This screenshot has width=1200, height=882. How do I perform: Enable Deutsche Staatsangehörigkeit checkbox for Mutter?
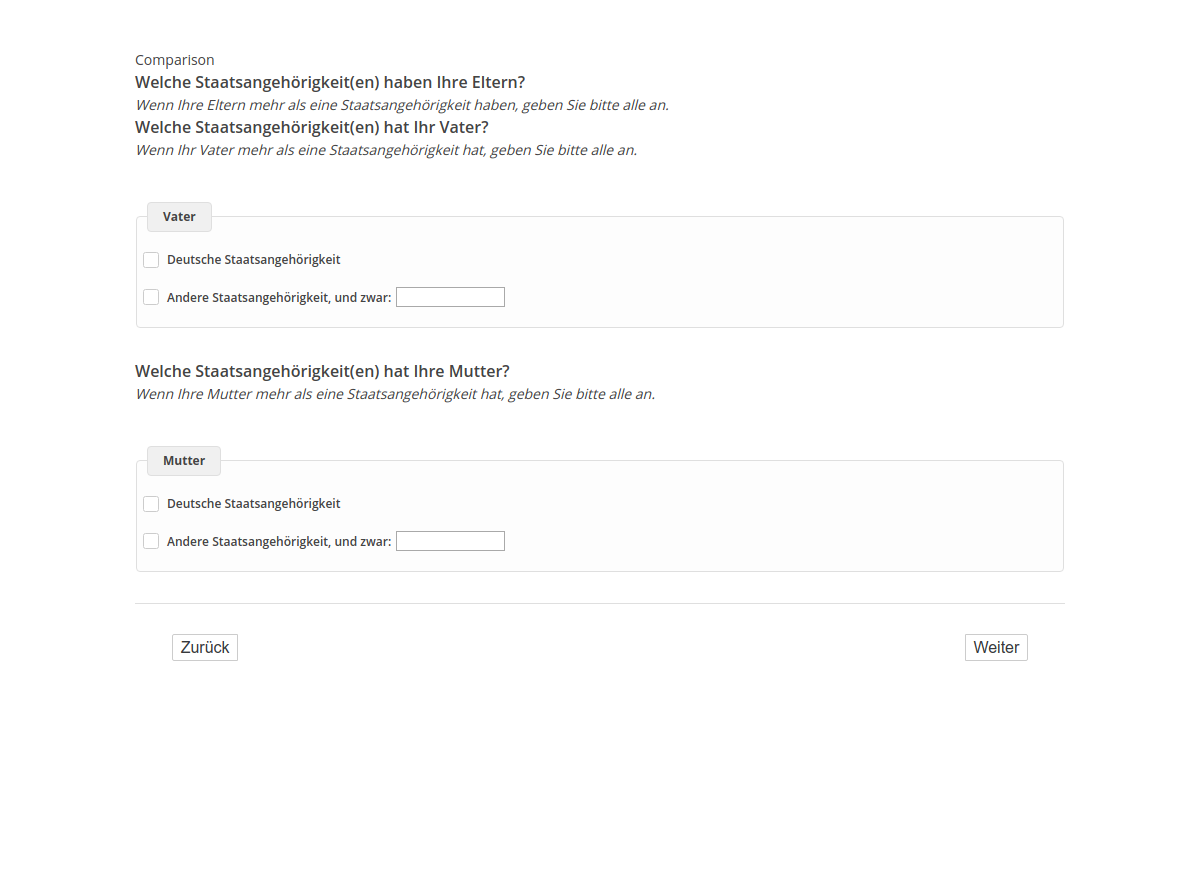coord(151,504)
